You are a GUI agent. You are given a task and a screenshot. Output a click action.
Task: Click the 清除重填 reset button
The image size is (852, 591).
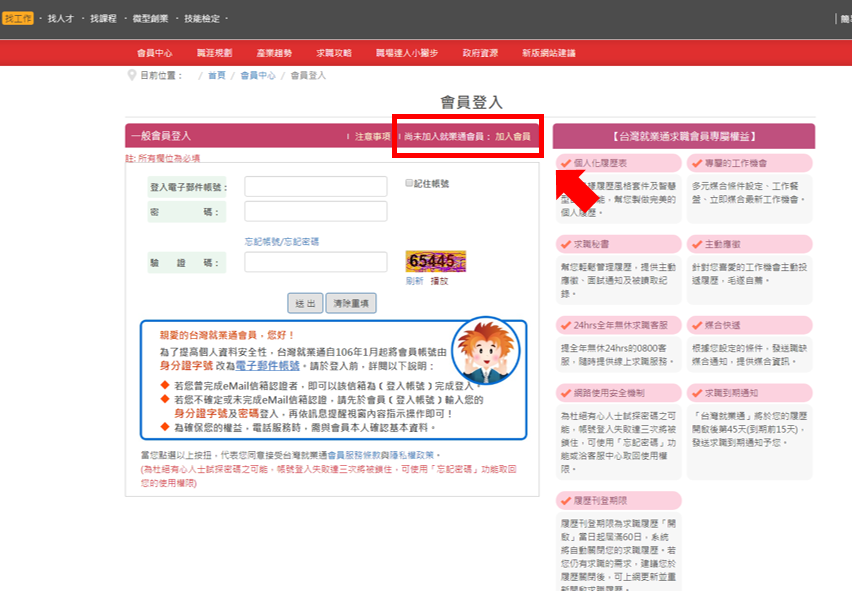tap(351, 303)
